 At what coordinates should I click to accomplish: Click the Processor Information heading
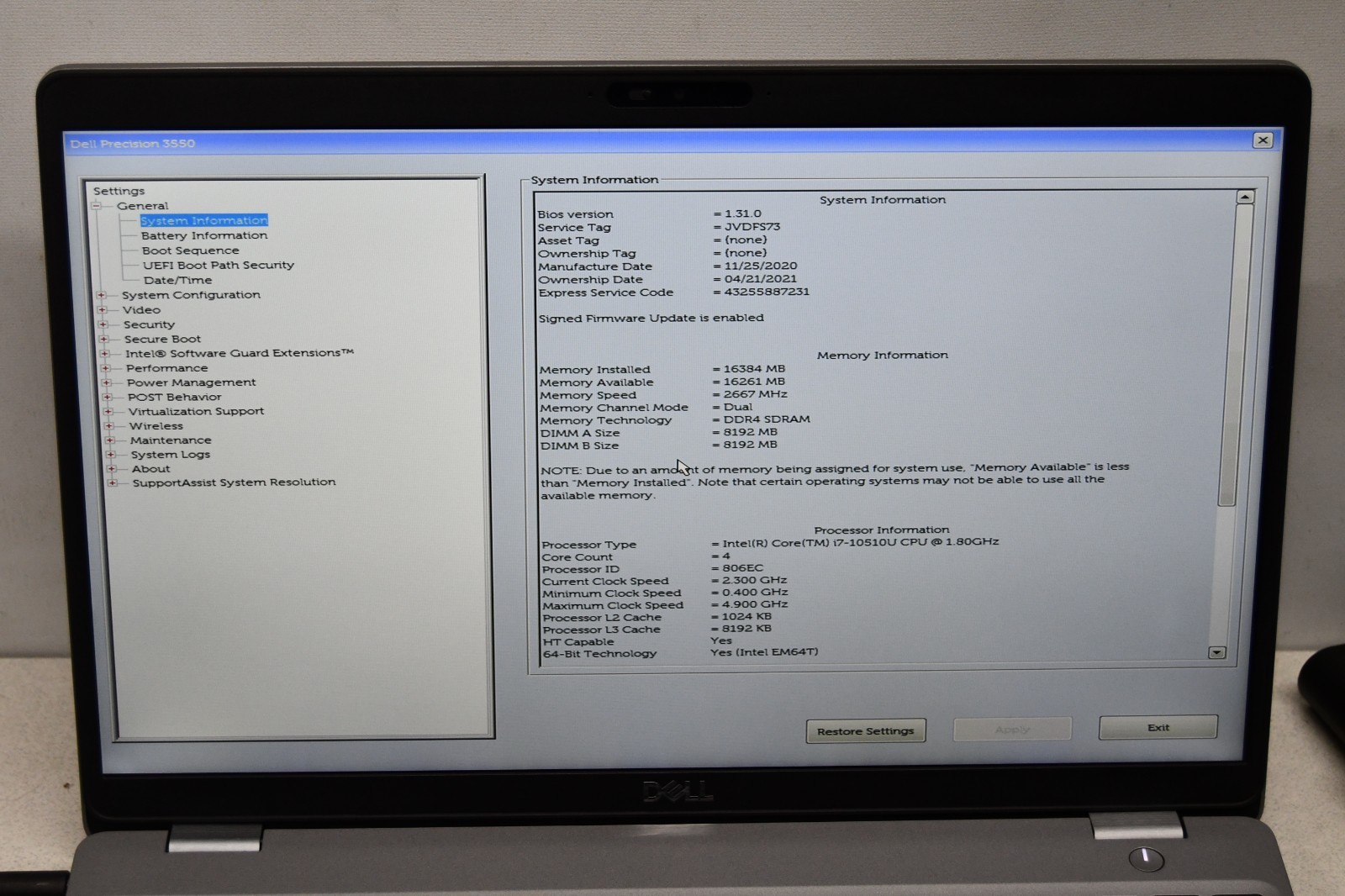(882, 530)
